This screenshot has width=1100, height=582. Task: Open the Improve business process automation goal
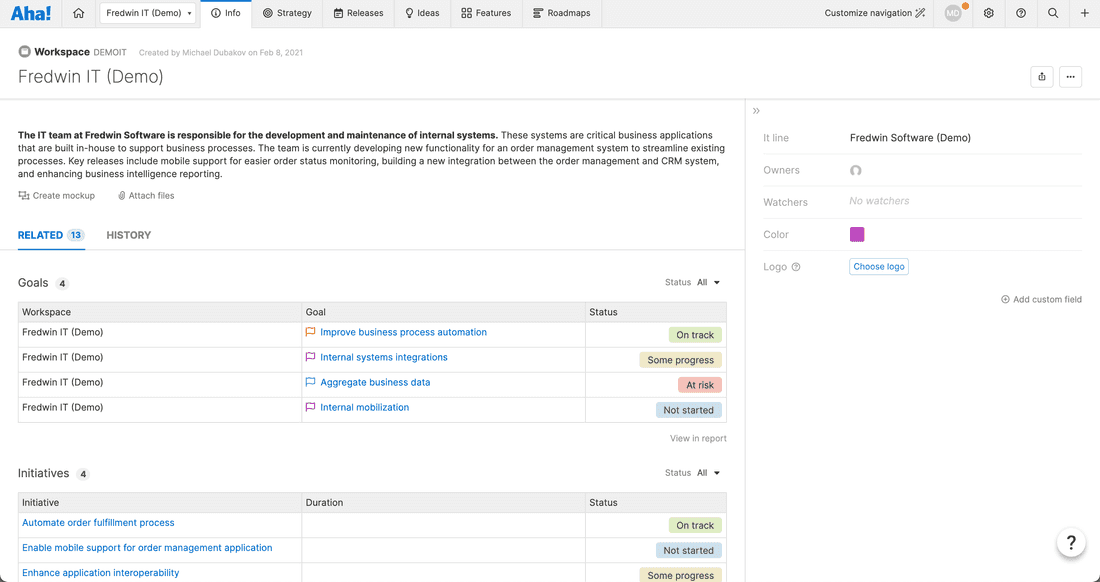[x=403, y=332]
